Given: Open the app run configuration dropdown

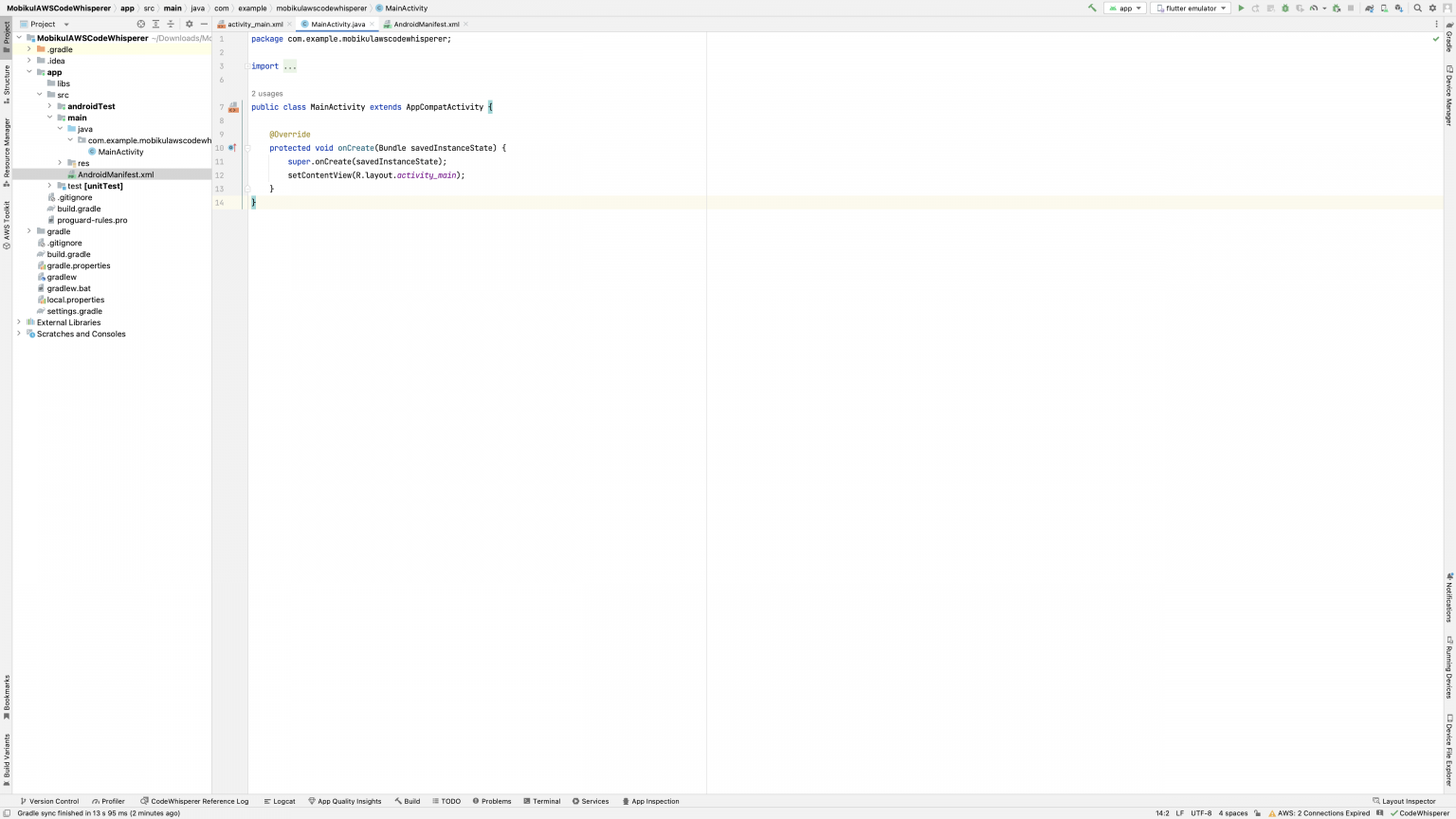Looking at the screenshot, I should tap(1125, 9).
